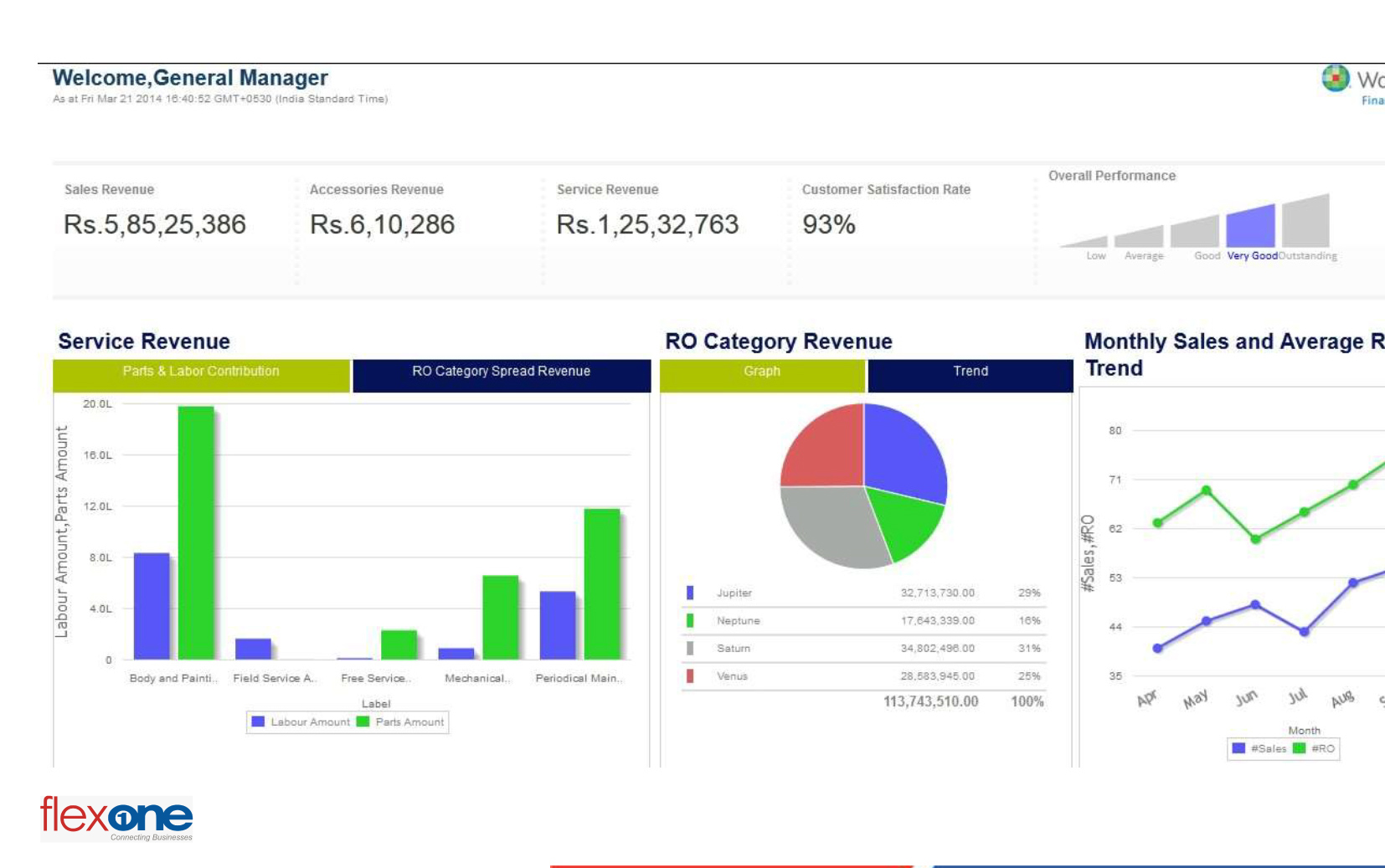
Task: Select the Very Good performance bar
Action: pos(1250,226)
